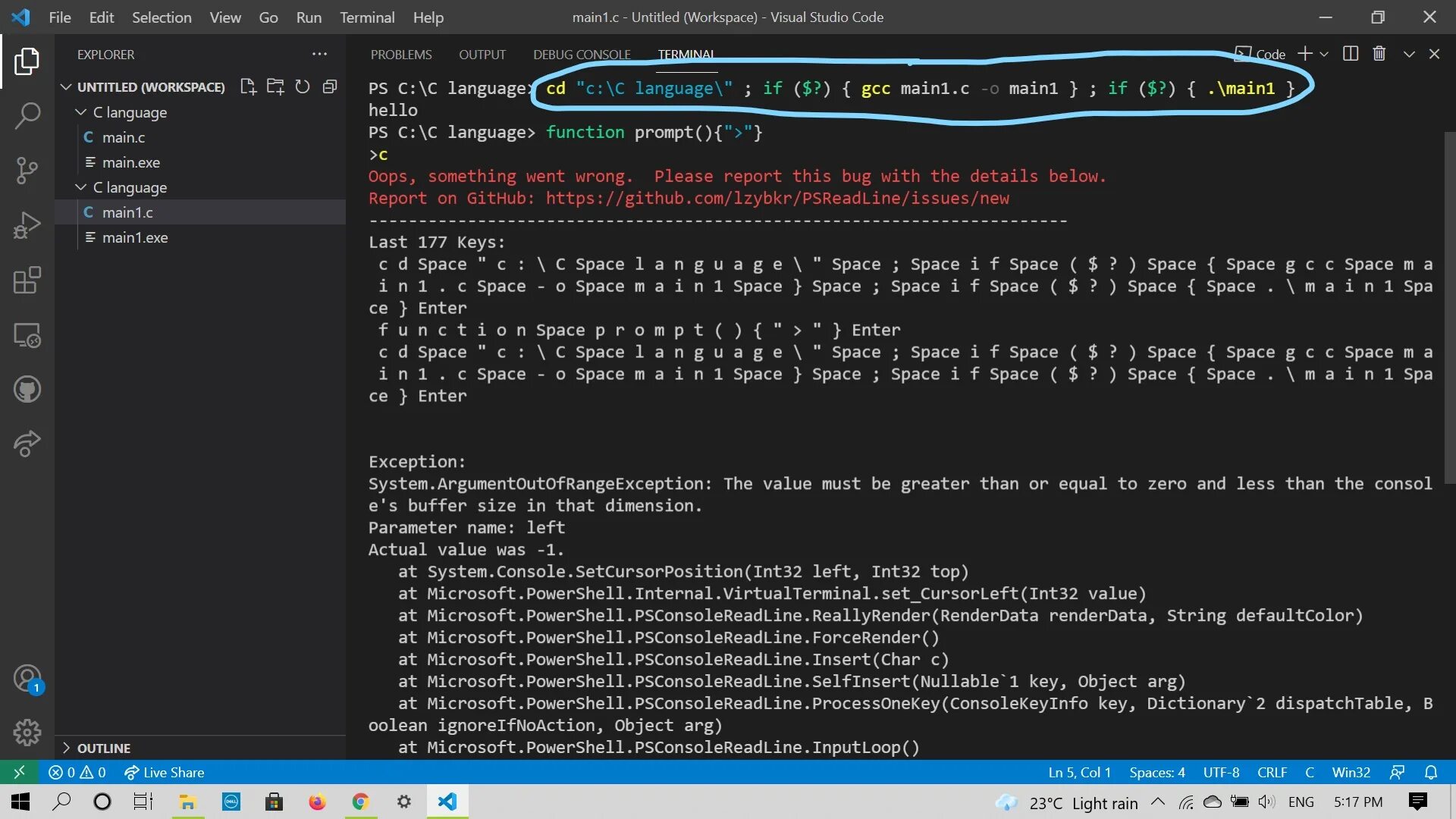1456x819 pixels.
Task: Open Task View on taskbar
Action: [143, 802]
